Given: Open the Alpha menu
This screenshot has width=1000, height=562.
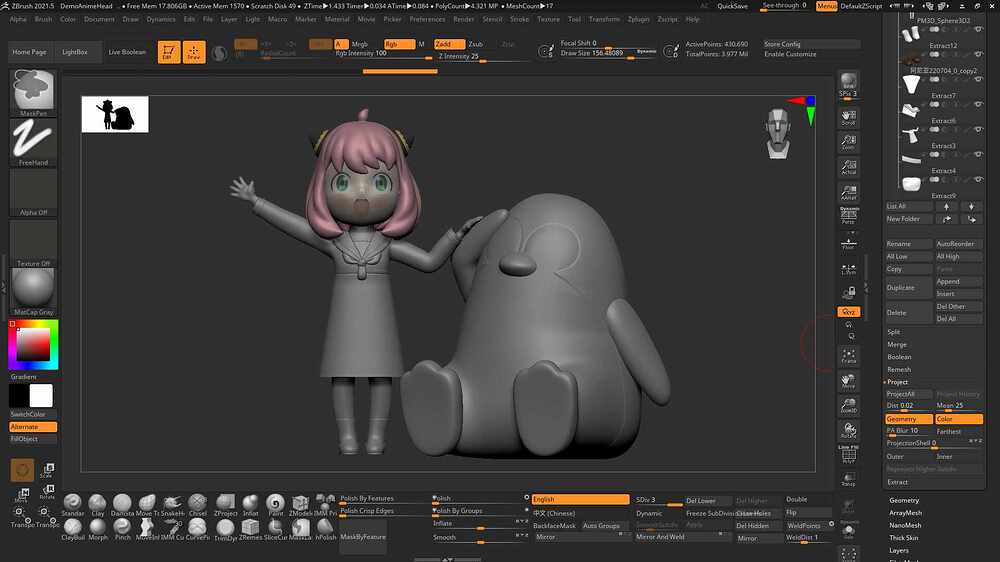Looking at the screenshot, I should pyautogui.click(x=18, y=19).
